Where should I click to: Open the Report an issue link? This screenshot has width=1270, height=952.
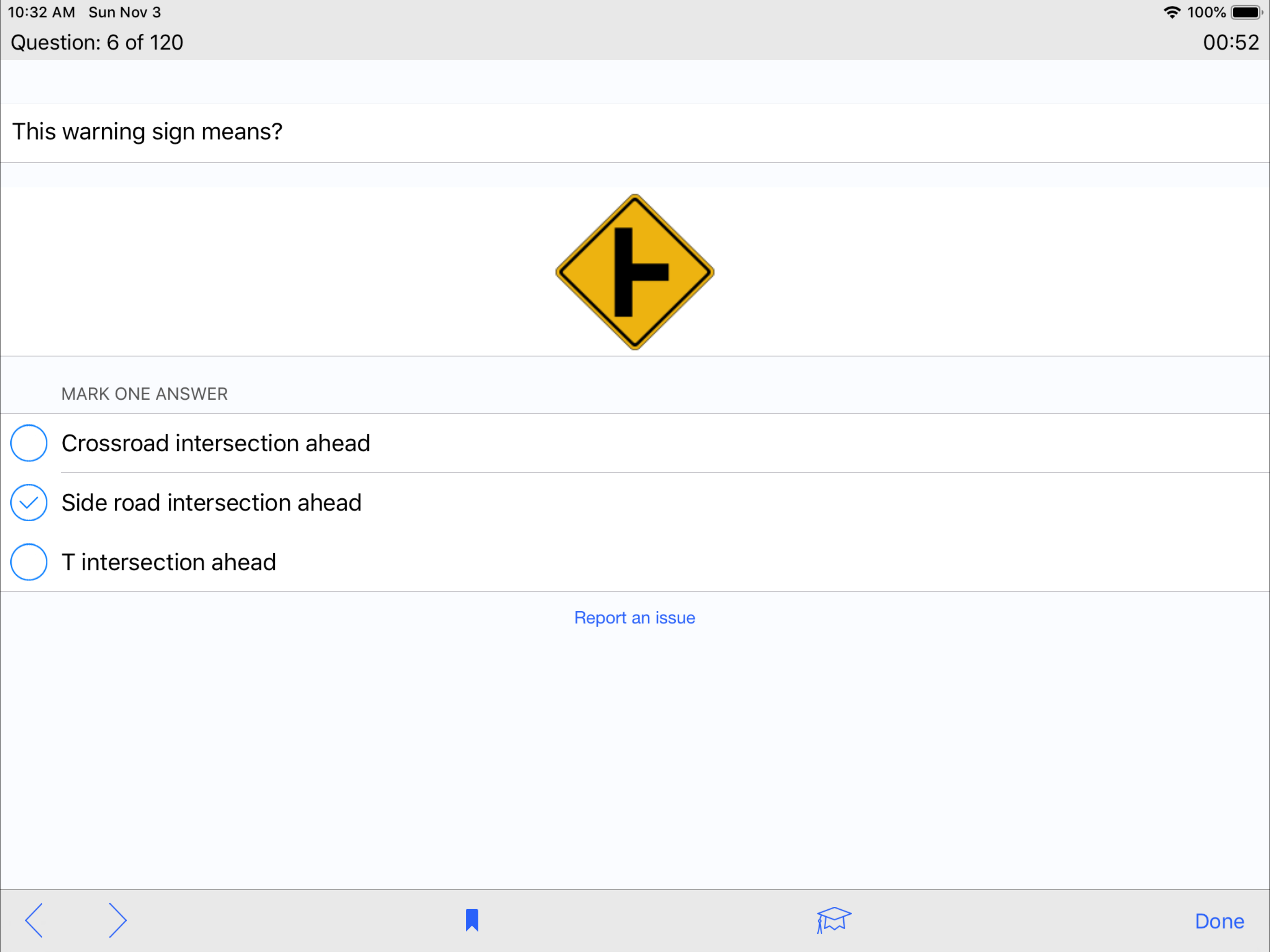[x=635, y=618]
